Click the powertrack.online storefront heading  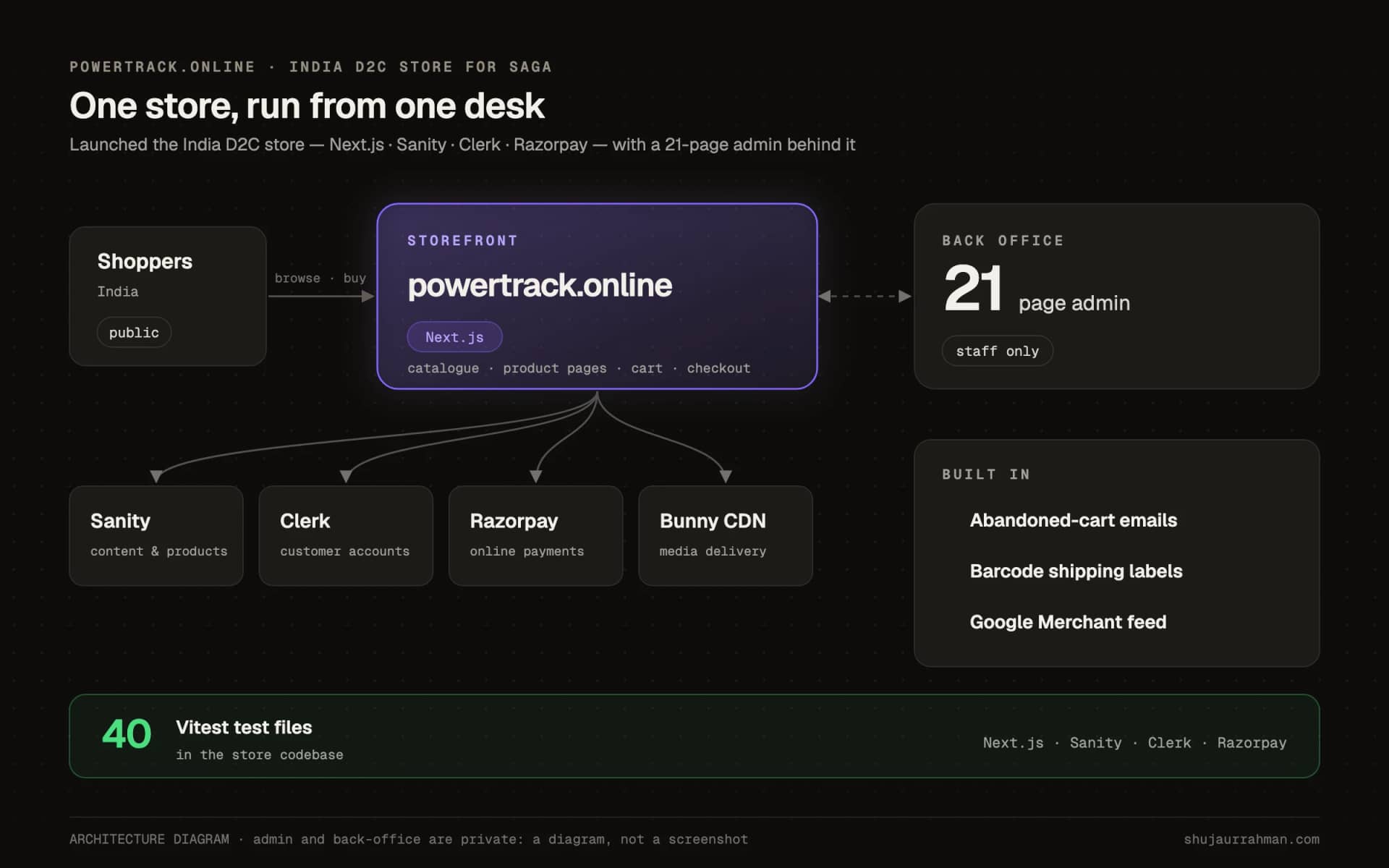[x=540, y=285]
